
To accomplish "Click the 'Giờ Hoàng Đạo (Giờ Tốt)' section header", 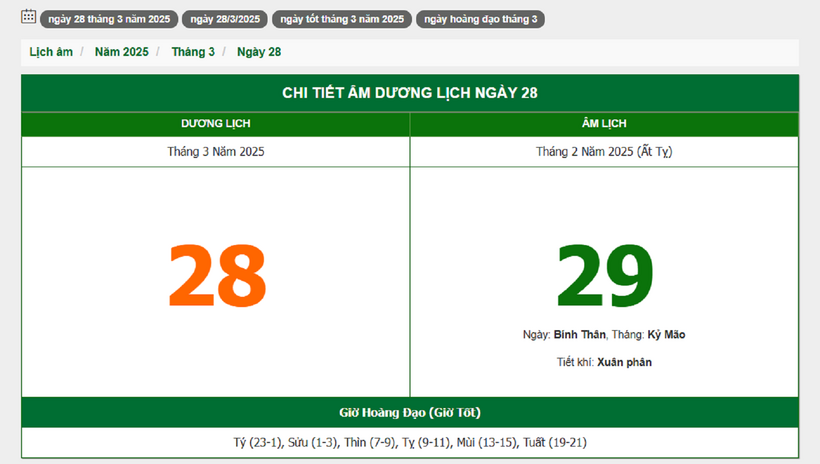I will (410, 412).
